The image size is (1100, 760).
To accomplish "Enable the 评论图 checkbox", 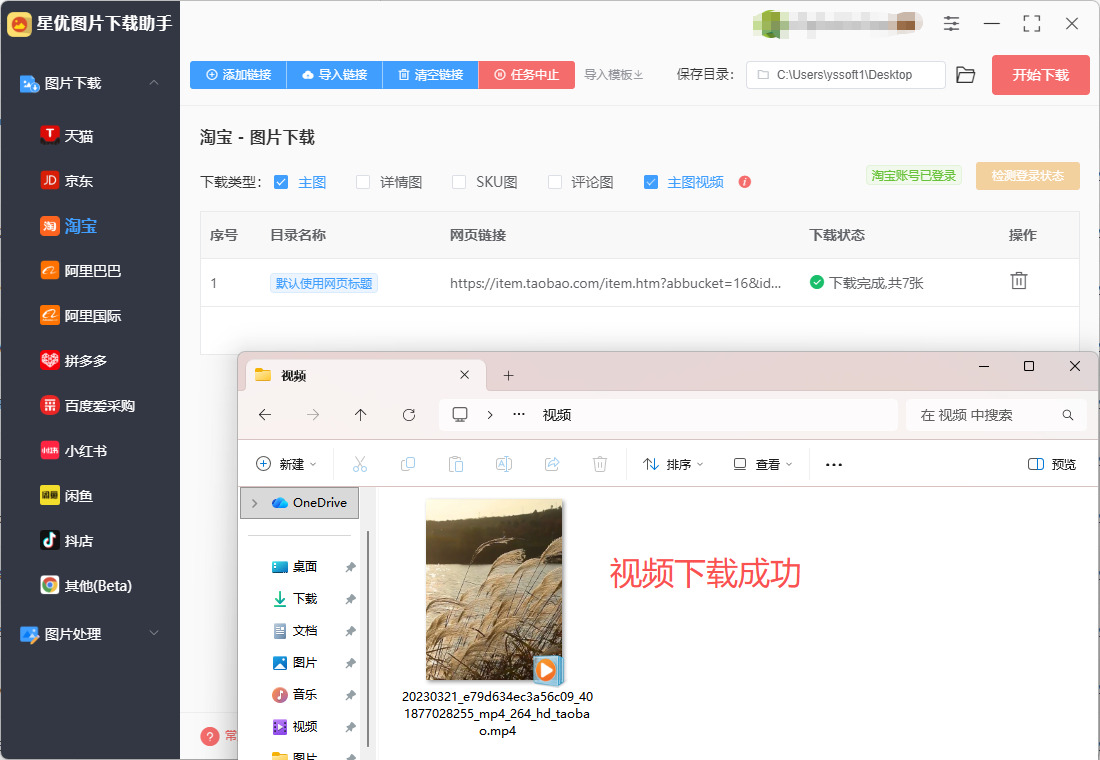I will point(555,182).
